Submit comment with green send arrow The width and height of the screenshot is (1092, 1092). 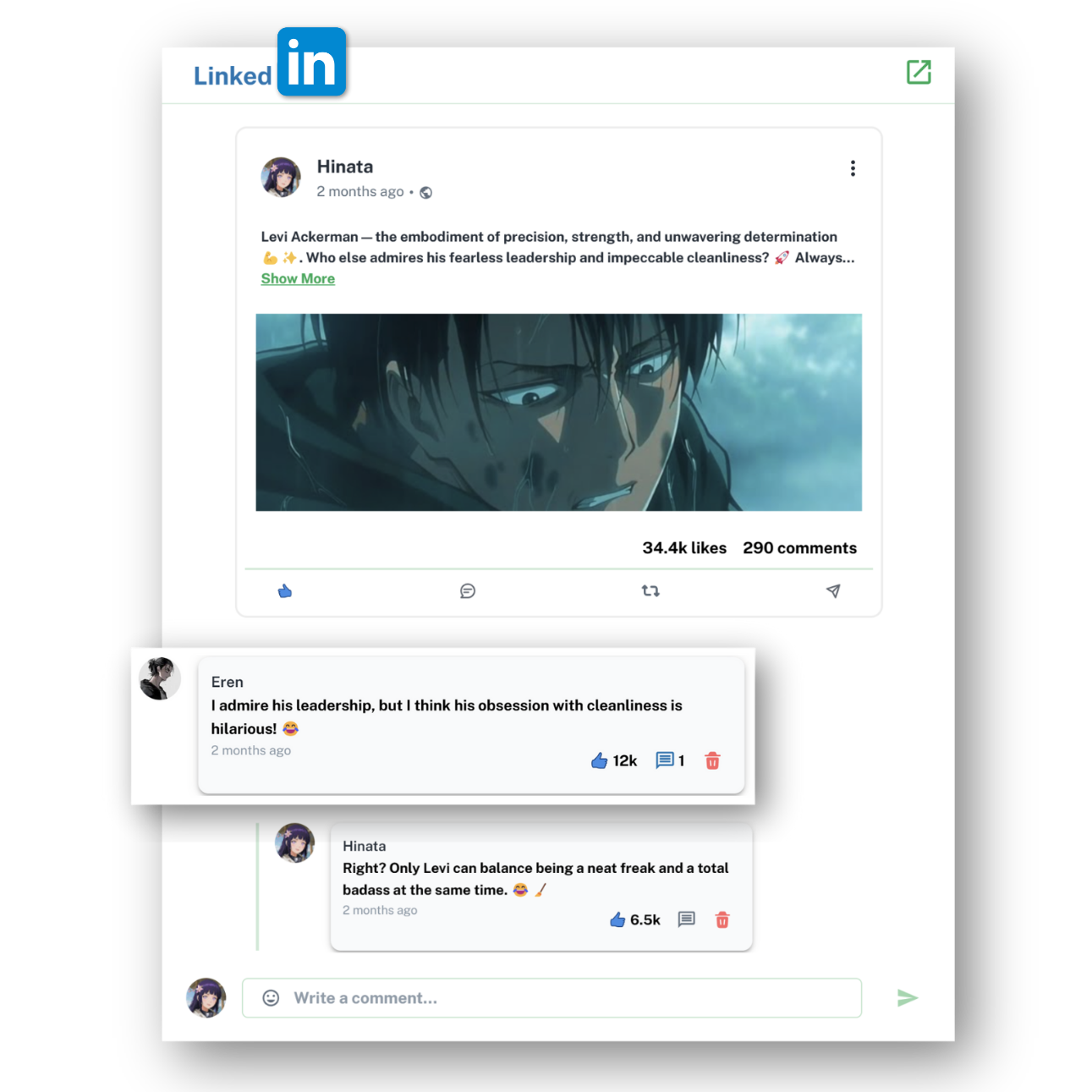[x=907, y=998]
